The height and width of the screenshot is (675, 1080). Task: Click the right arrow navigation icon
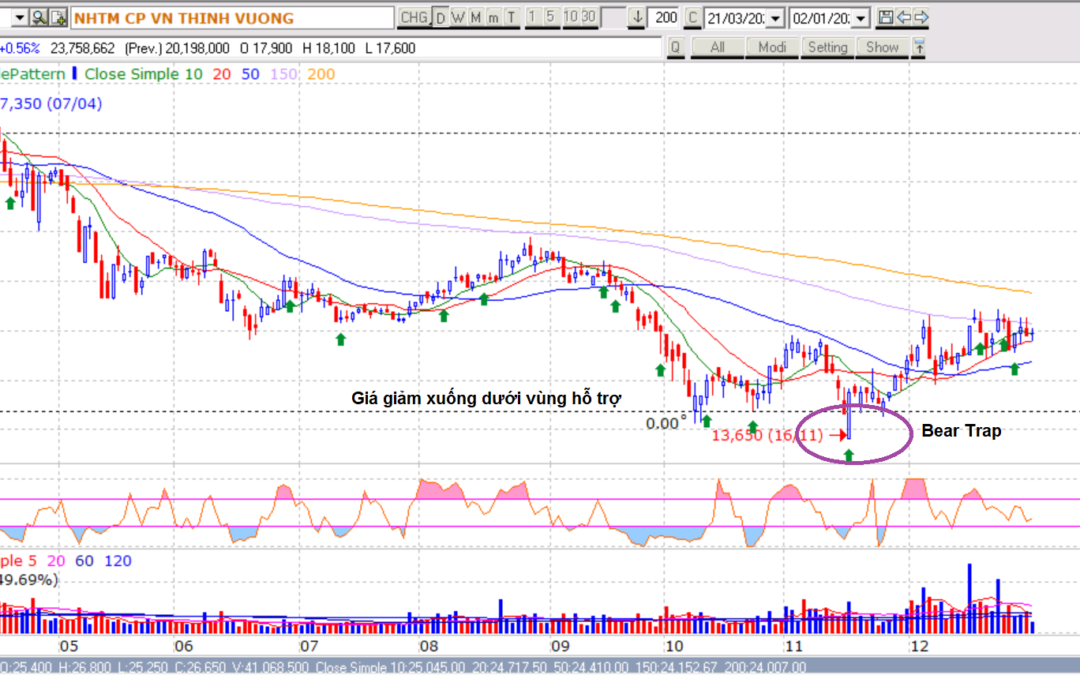tap(921, 17)
